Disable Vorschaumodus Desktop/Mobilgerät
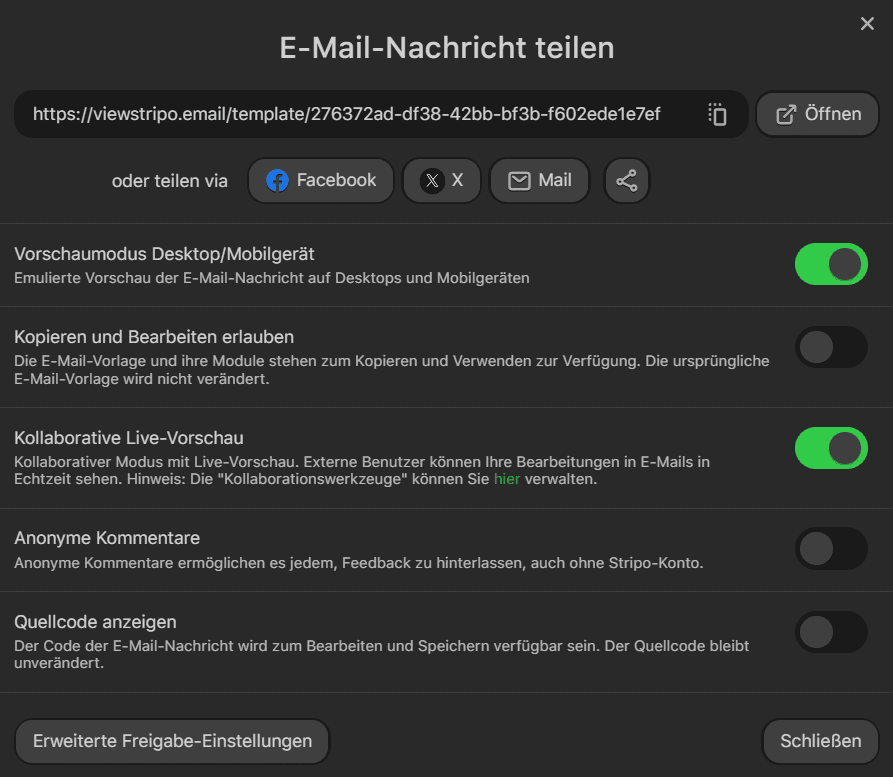 [x=831, y=264]
